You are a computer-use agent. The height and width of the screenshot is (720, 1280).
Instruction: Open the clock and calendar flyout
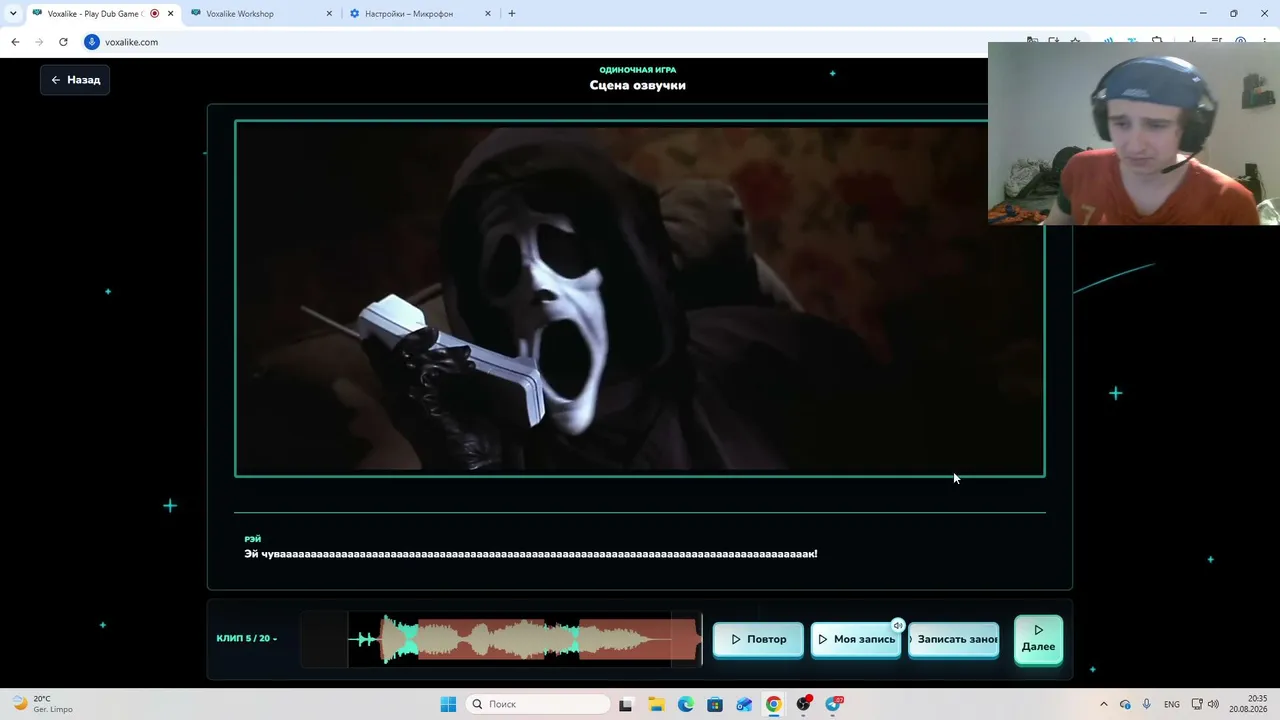click(1248, 704)
